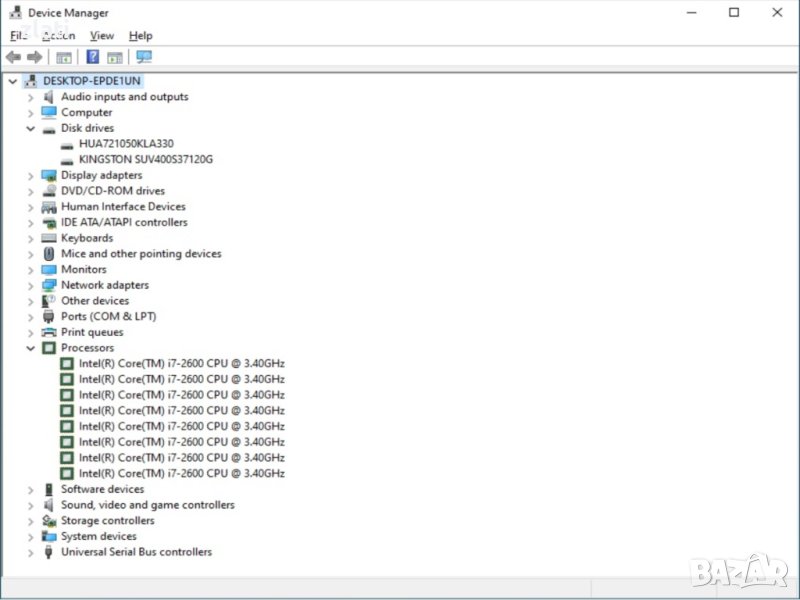
Task: Collapse the Disk drives category
Action: point(31,129)
